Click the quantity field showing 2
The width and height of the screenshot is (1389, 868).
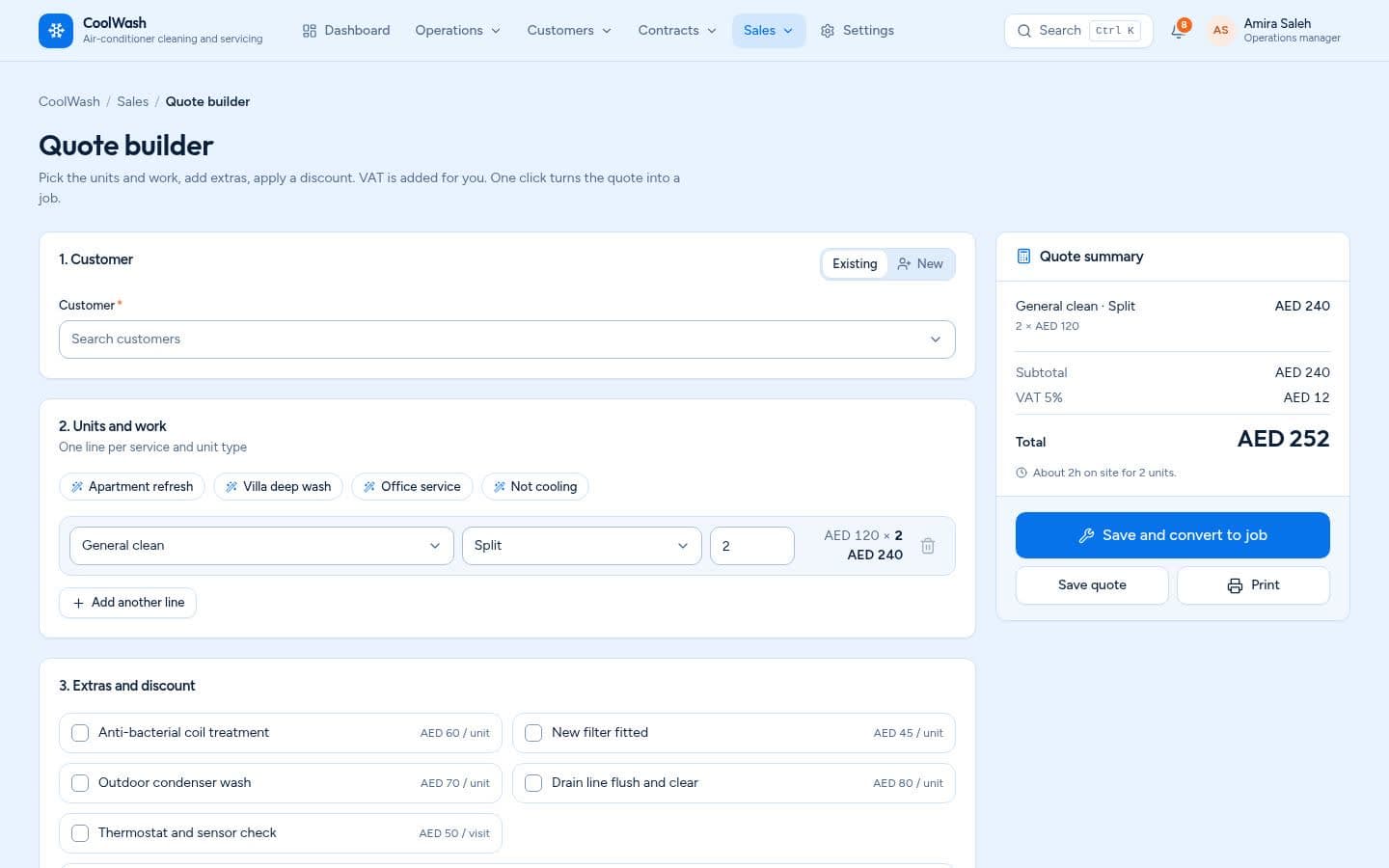pos(752,546)
